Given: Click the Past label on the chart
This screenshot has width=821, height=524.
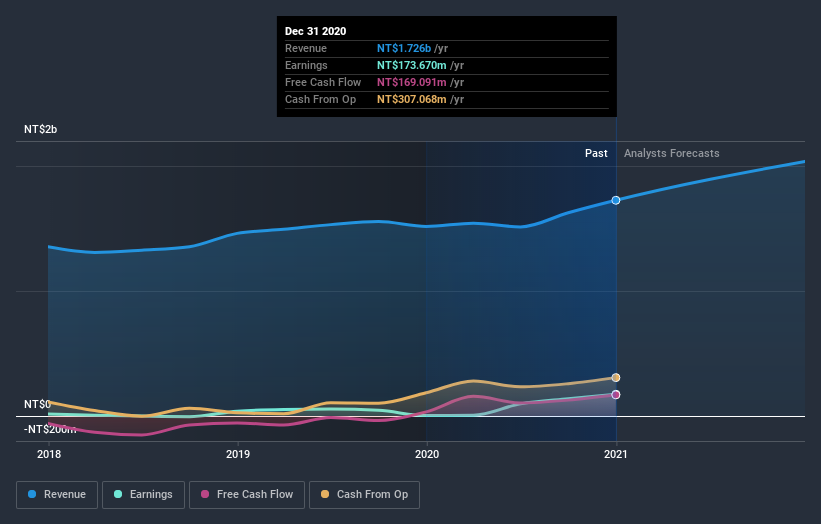Looking at the screenshot, I should [596, 153].
